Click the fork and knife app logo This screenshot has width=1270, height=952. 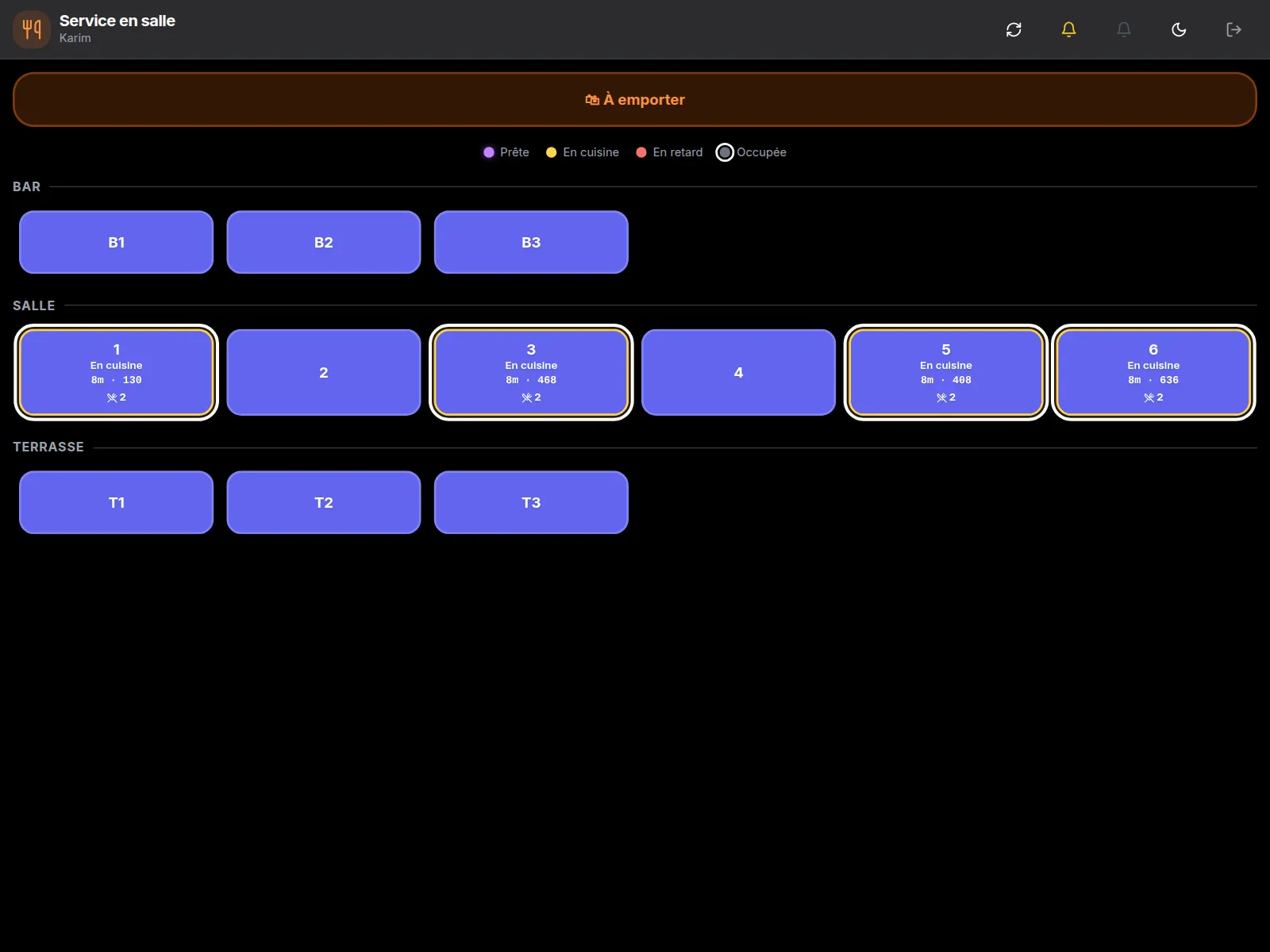click(32, 29)
